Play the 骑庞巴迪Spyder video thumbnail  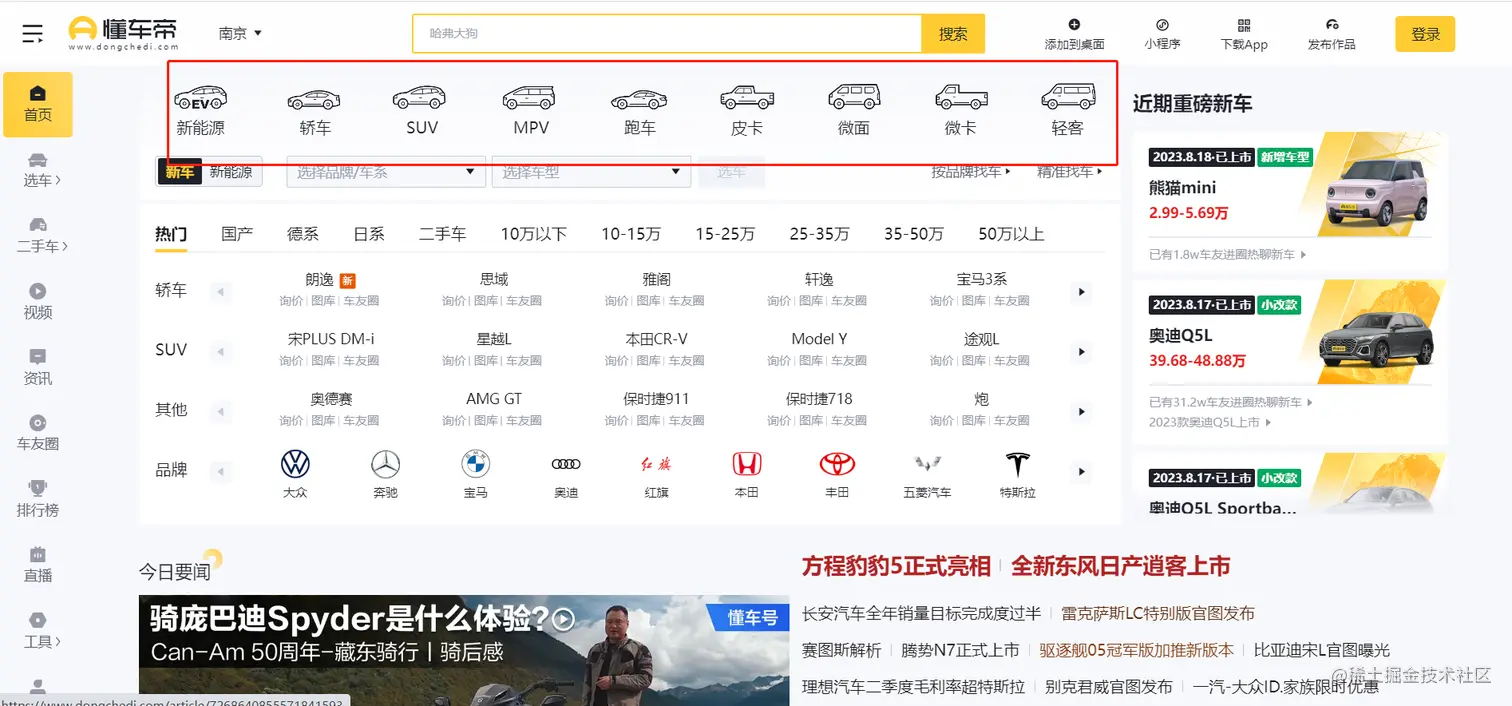pyautogui.click(x=464, y=650)
